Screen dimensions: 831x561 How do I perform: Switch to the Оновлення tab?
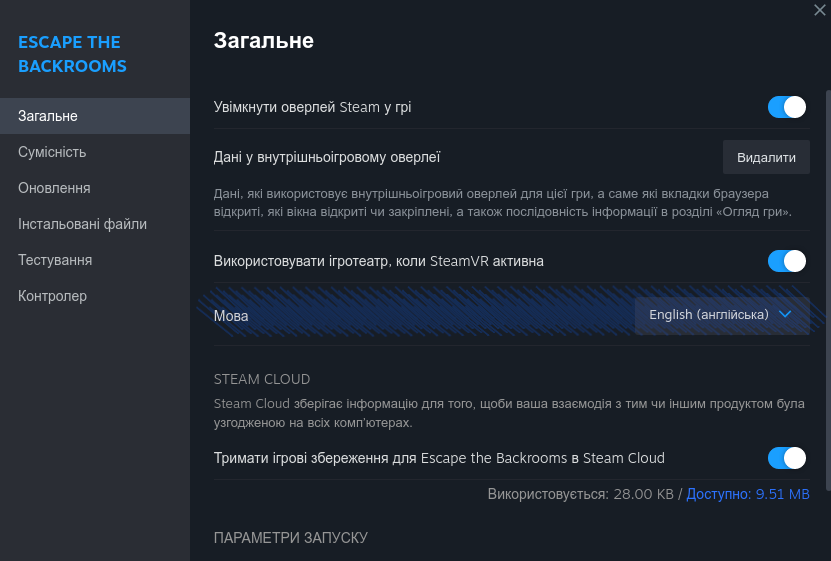point(95,188)
